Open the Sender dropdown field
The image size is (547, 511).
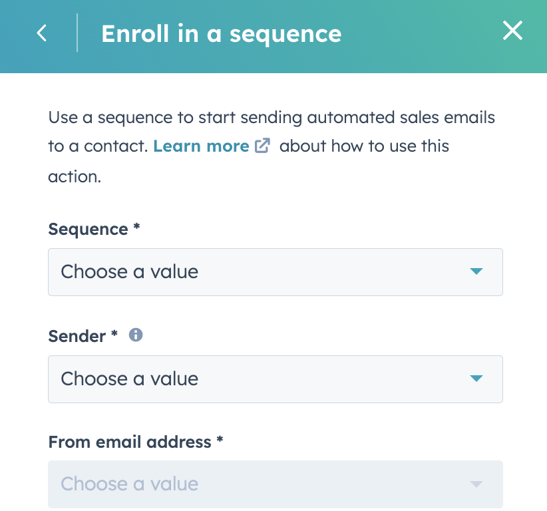[x=275, y=379]
